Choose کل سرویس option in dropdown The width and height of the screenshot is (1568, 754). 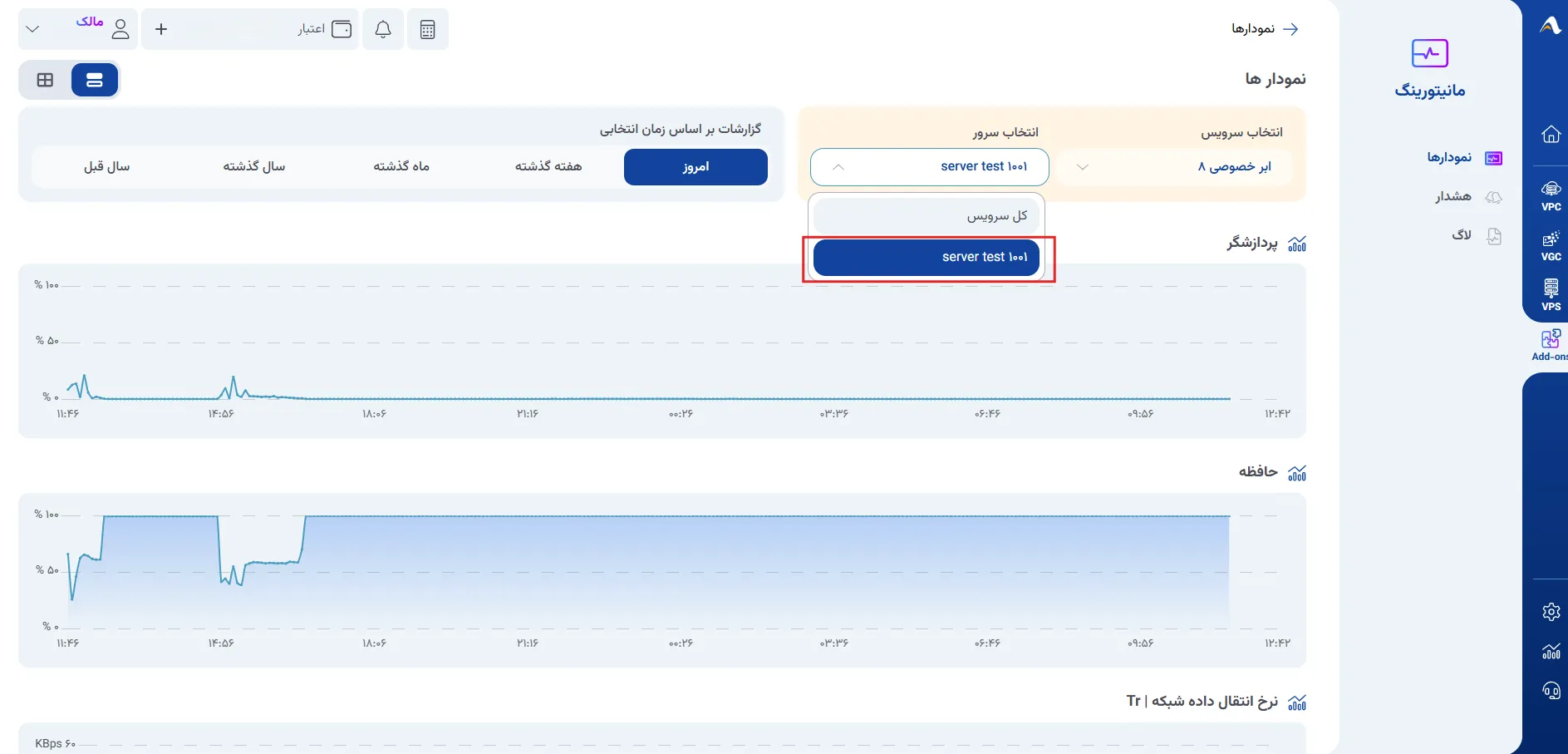927,216
